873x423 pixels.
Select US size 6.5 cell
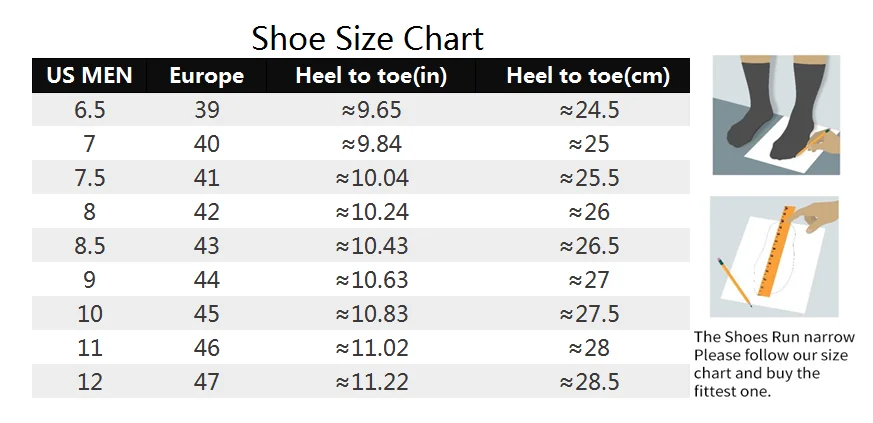coord(90,110)
